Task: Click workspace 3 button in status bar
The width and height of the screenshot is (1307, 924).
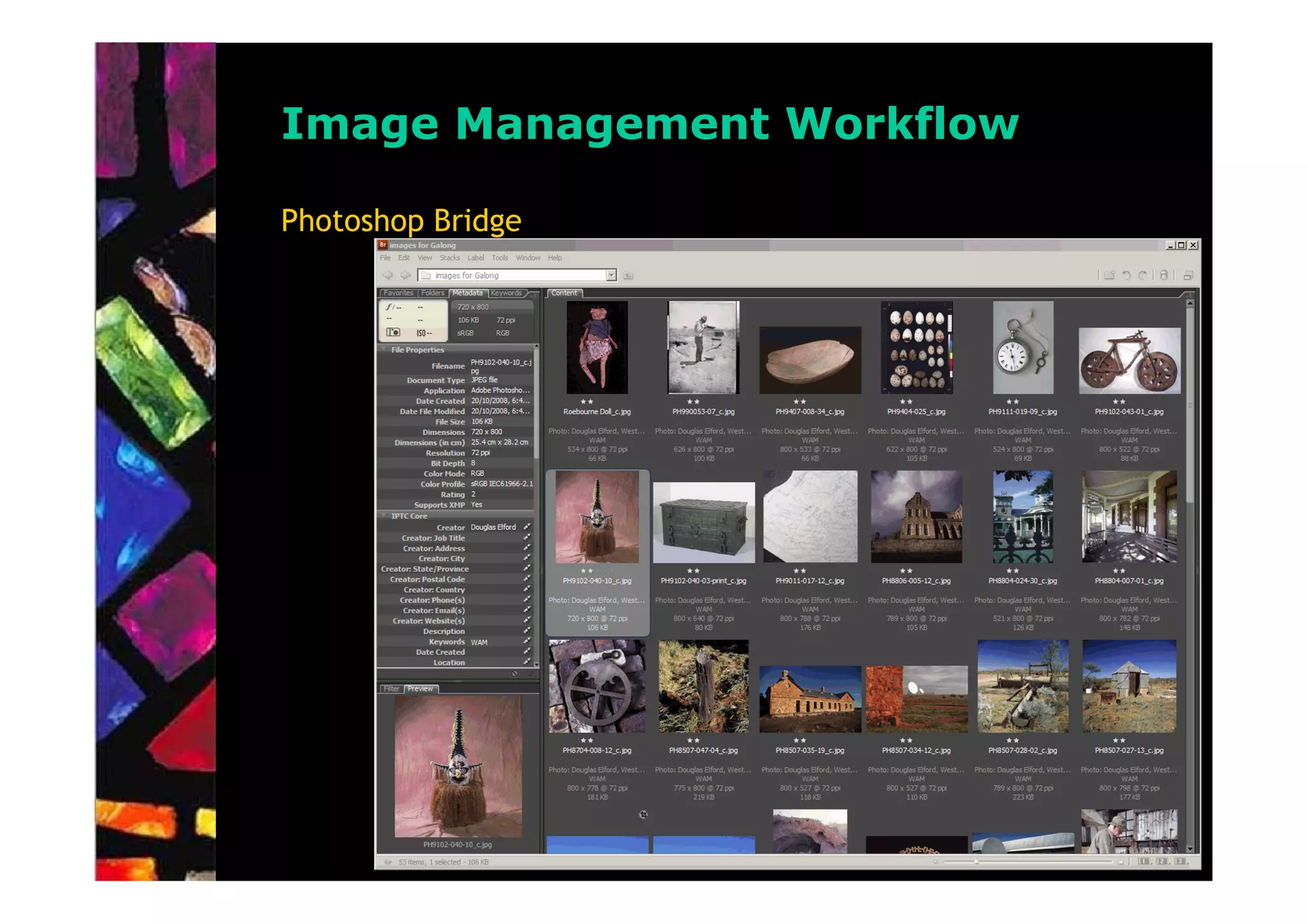Action: pyautogui.click(x=1179, y=861)
